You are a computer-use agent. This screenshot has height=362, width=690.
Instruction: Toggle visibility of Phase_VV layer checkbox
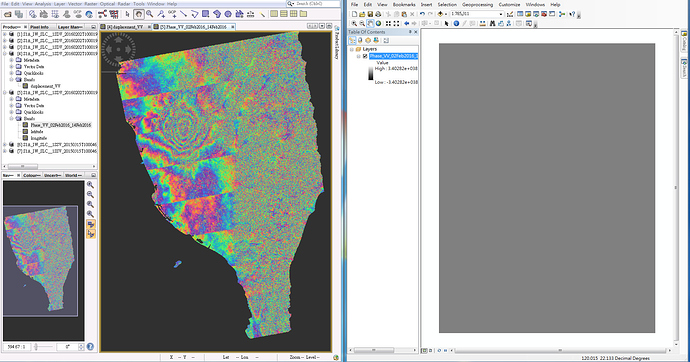(x=365, y=56)
